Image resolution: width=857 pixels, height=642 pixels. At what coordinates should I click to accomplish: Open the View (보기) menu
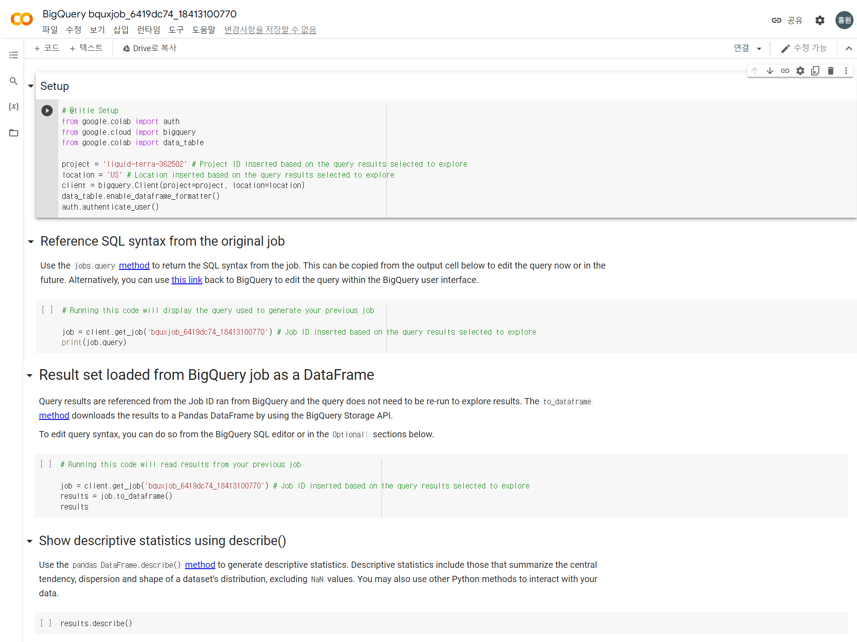tap(97, 30)
